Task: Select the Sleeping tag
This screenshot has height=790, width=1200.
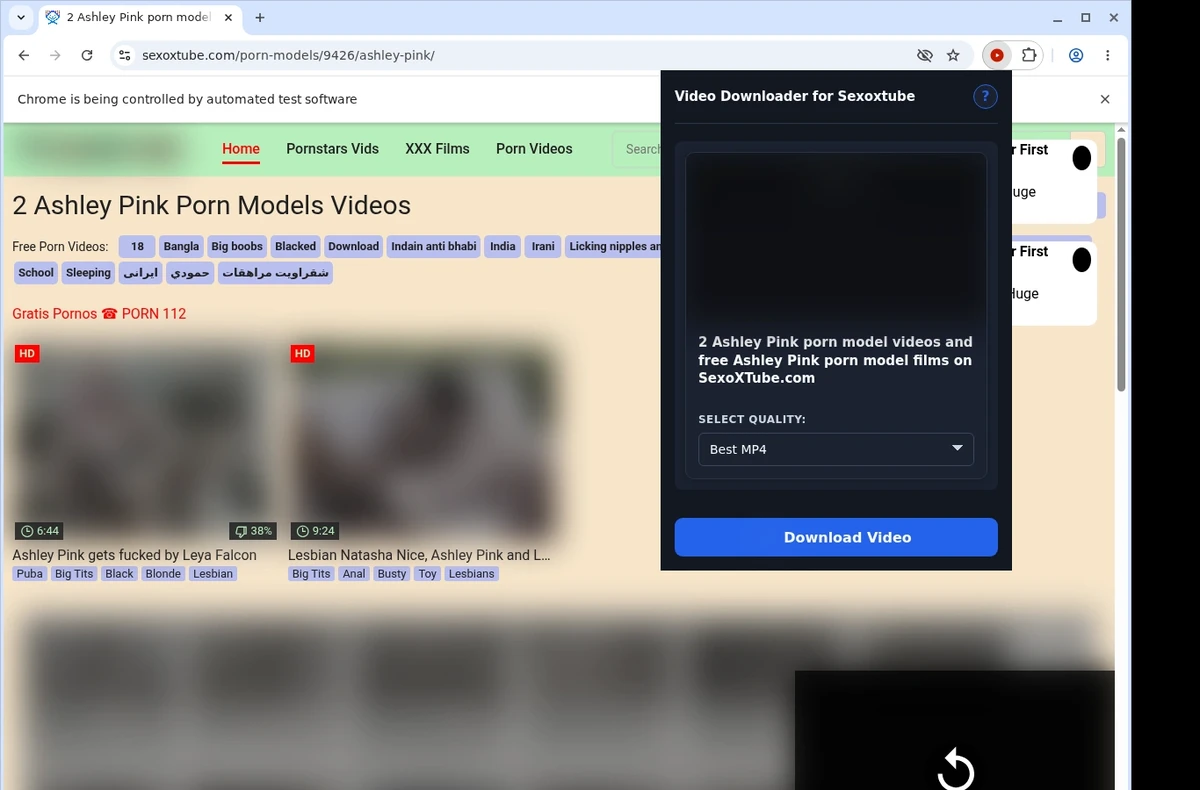Action: click(88, 273)
